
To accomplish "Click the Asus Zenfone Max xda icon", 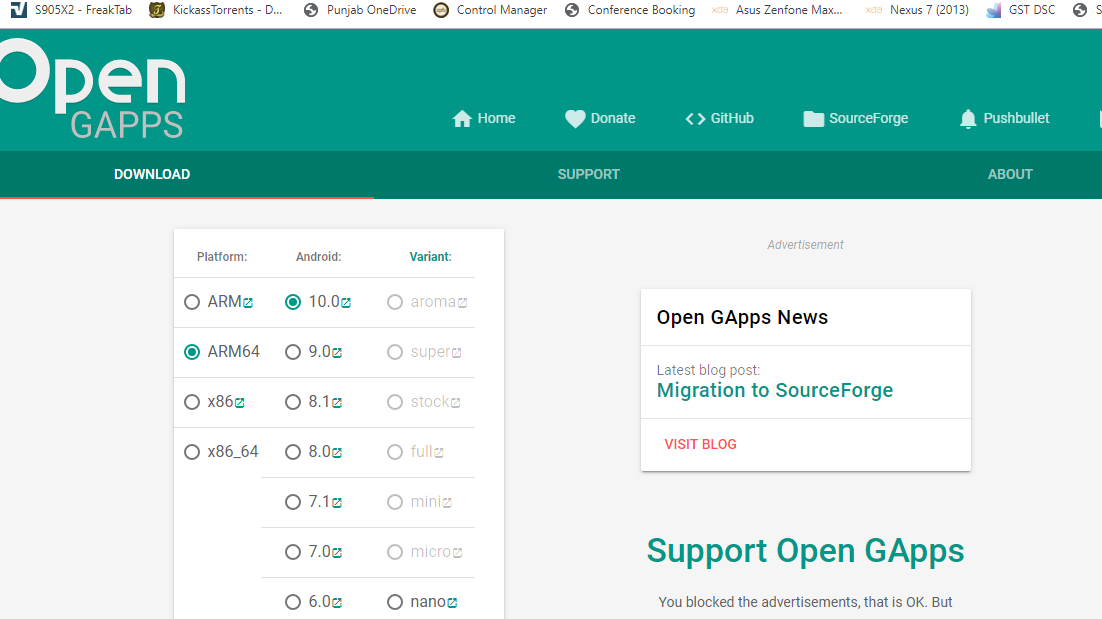I will pyautogui.click(x=720, y=10).
